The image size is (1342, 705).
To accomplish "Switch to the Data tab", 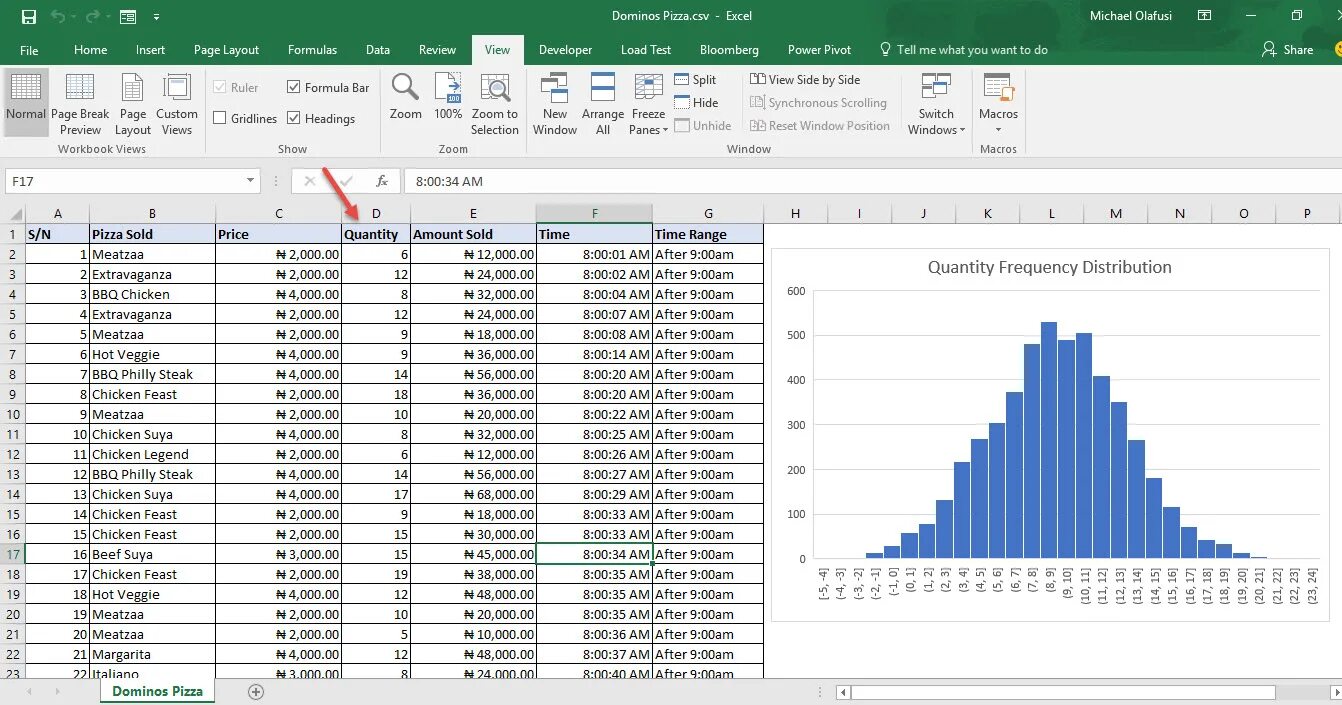I will (x=378, y=50).
